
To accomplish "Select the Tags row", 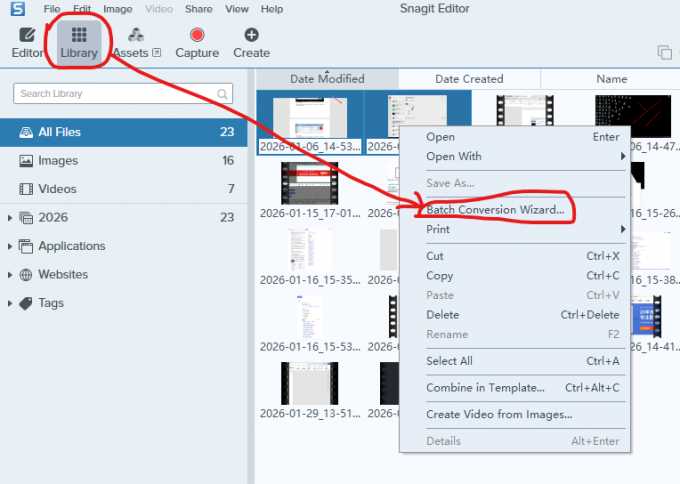I will [x=124, y=303].
